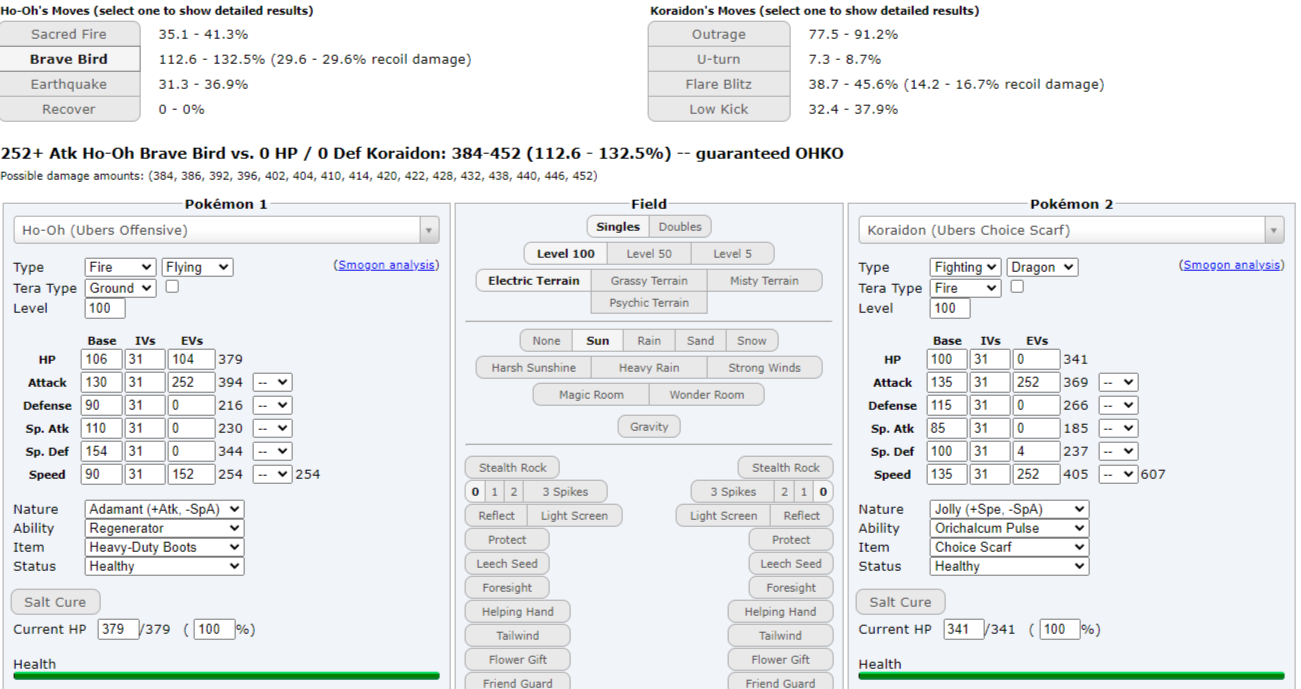The image size is (1301, 689).
Task: Open Ho-Oh's Item dropdown Heavy-Duty Boots
Action: tap(164, 547)
